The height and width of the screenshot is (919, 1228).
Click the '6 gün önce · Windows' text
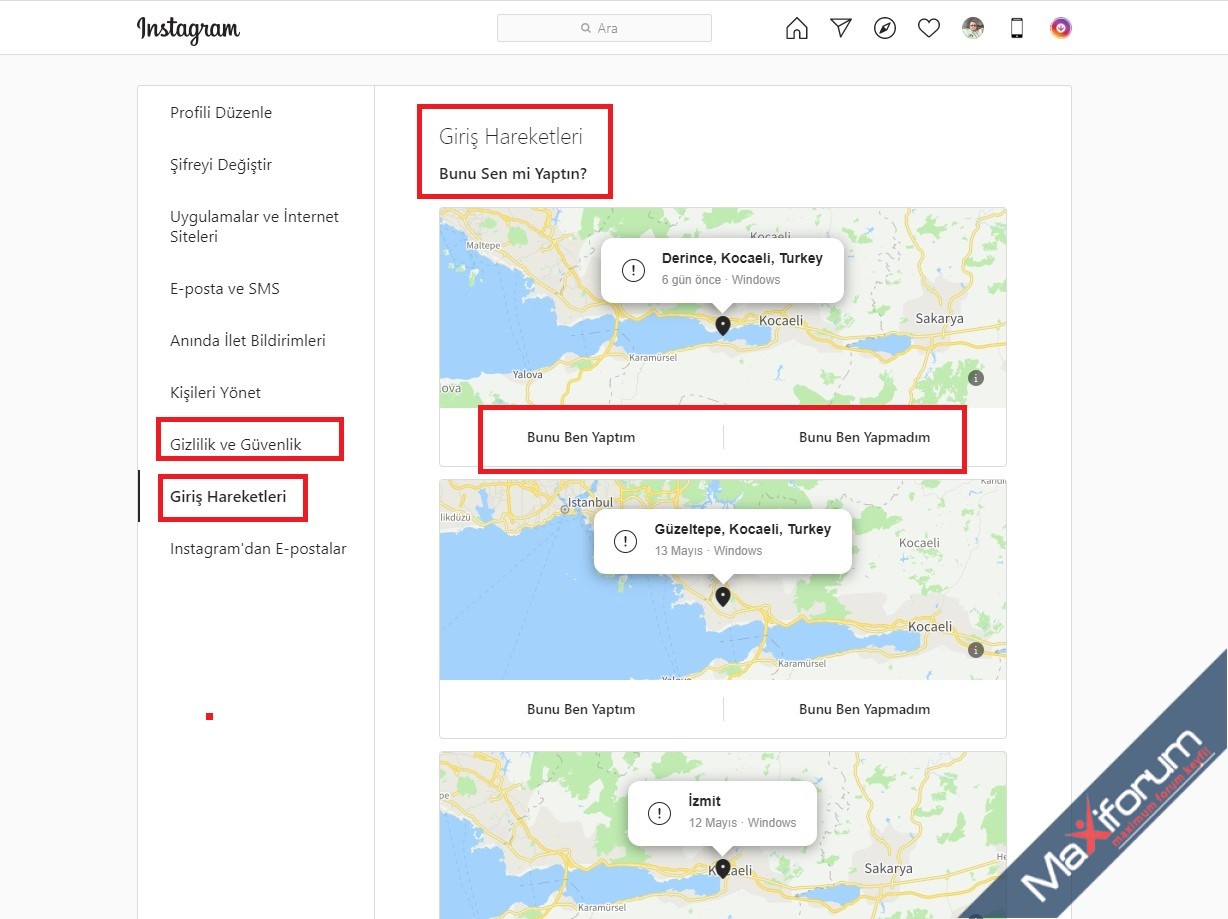[x=721, y=280]
